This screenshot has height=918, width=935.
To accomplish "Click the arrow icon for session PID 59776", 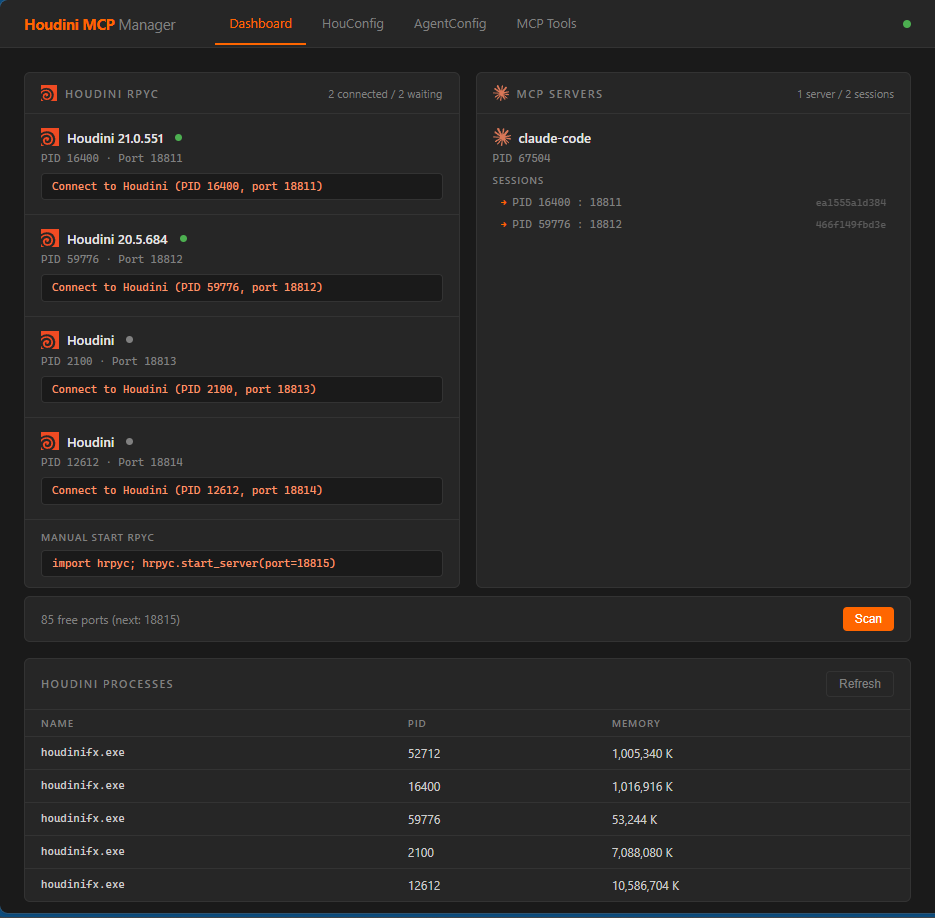I will (504, 224).
